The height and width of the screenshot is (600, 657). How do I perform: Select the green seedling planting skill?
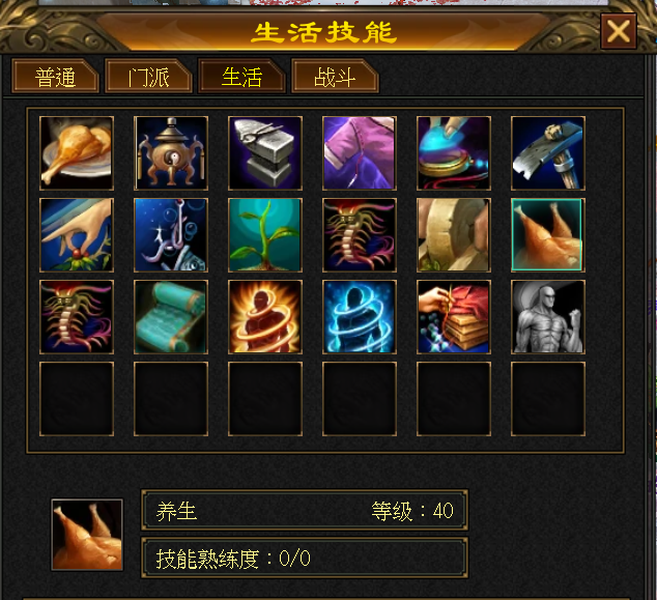coord(265,235)
